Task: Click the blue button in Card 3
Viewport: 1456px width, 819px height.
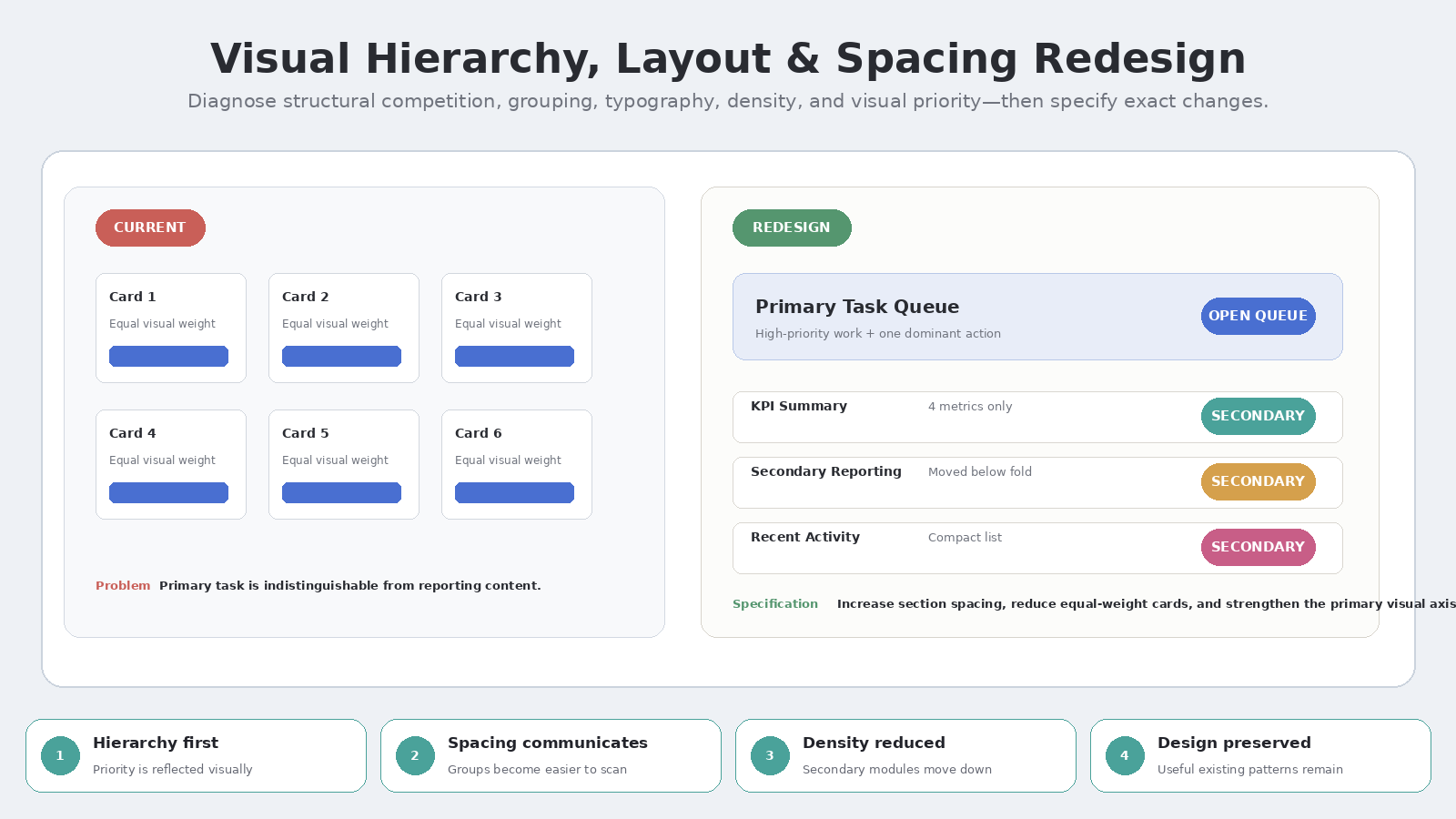Action: [x=514, y=356]
